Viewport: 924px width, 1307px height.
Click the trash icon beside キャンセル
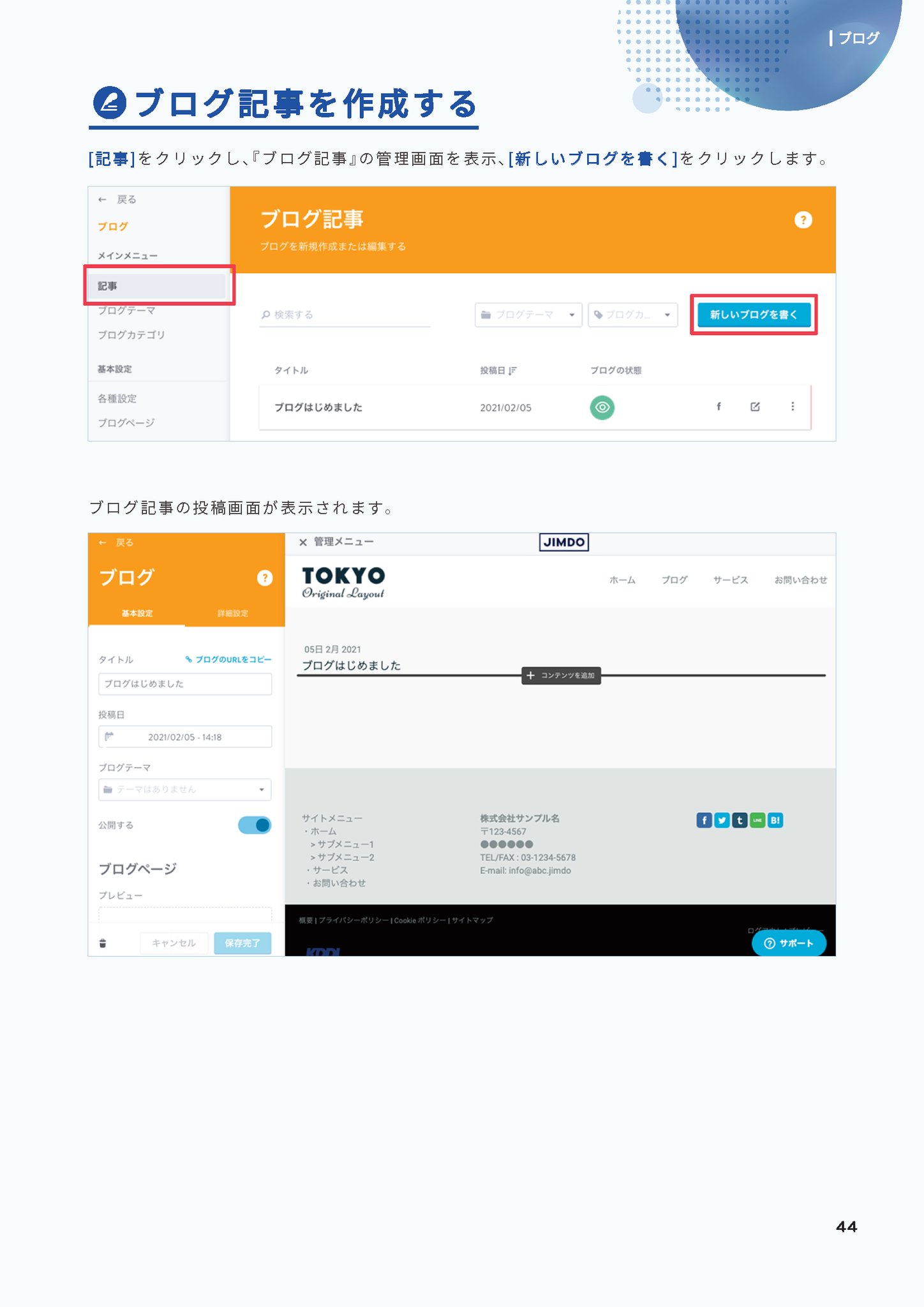point(103,943)
